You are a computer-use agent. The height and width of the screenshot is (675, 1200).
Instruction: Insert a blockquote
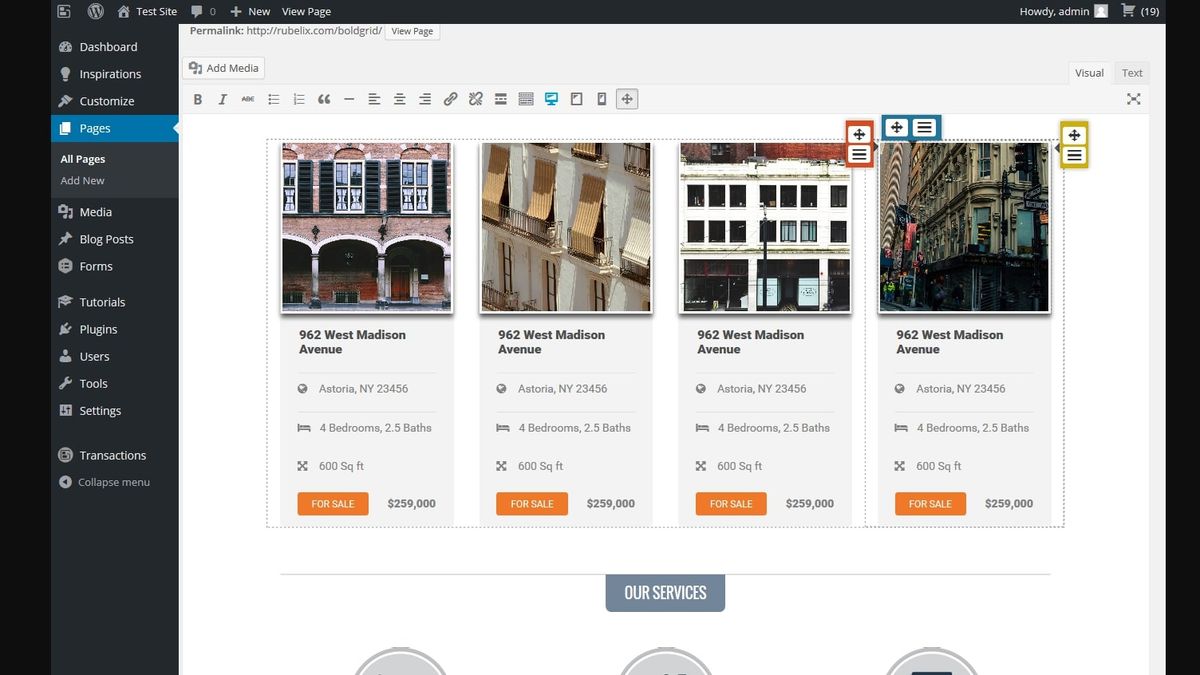point(322,98)
